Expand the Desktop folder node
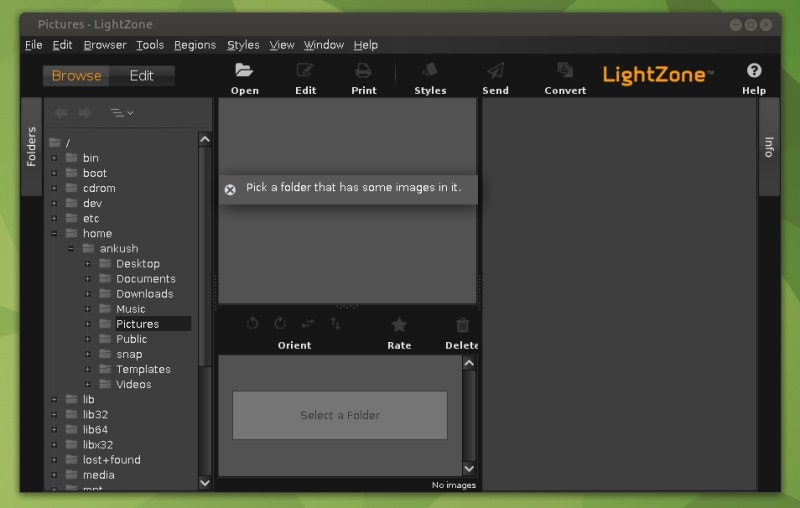The height and width of the screenshot is (508, 800). point(88,264)
